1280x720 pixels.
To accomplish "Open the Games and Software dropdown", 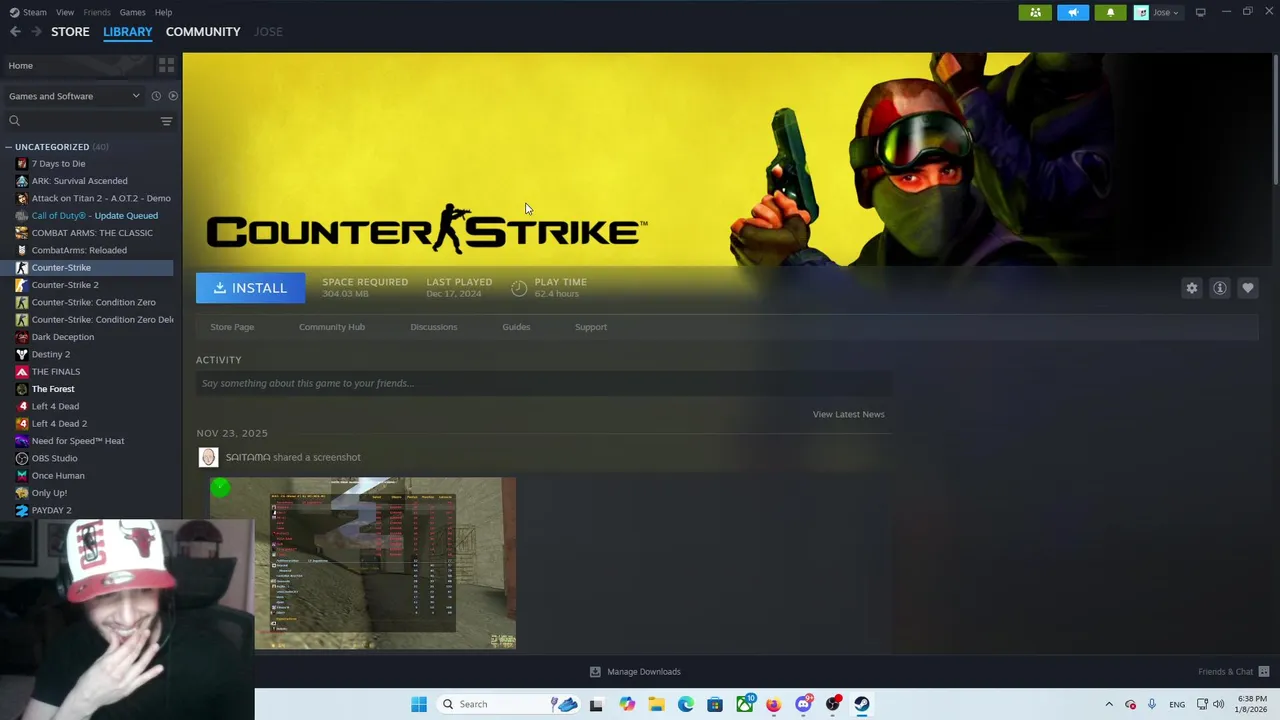I will [x=74, y=96].
